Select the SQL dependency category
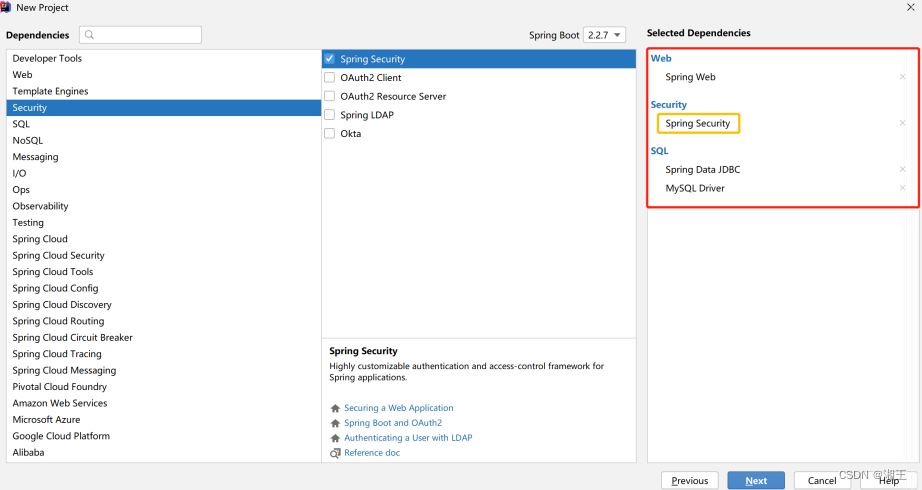Viewport: 922px width, 490px height. pyautogui.click(x=21, y=124)
